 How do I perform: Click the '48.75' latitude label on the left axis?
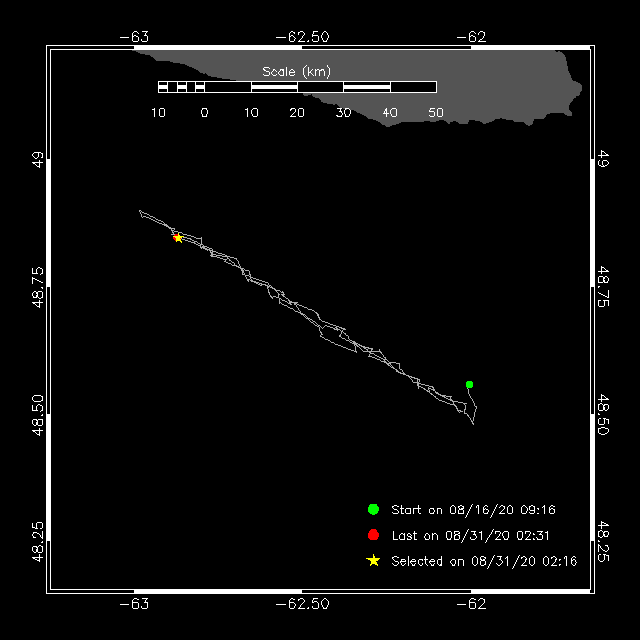point(37,287)
